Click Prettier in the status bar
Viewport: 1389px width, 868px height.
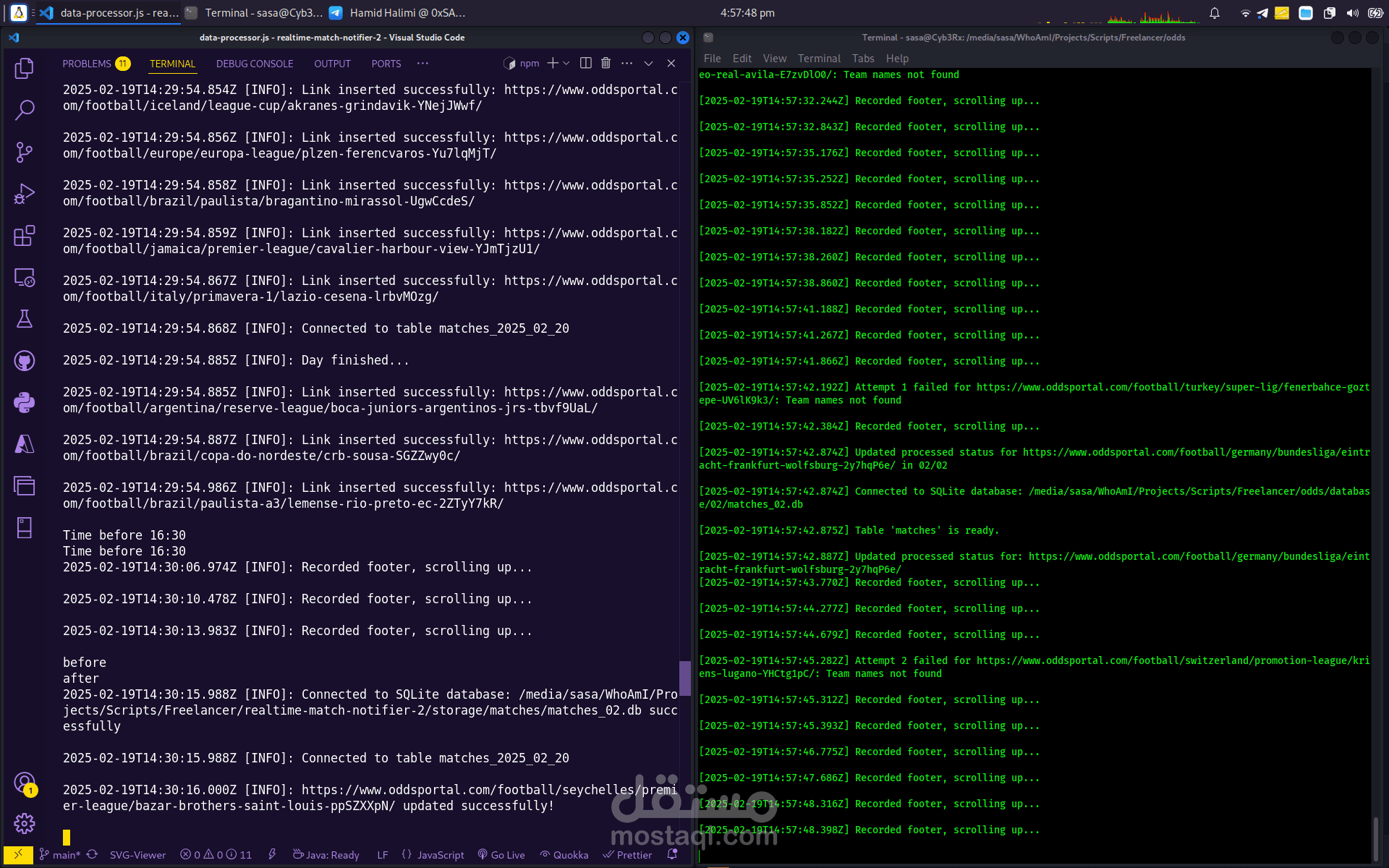[x=627, y=855]
